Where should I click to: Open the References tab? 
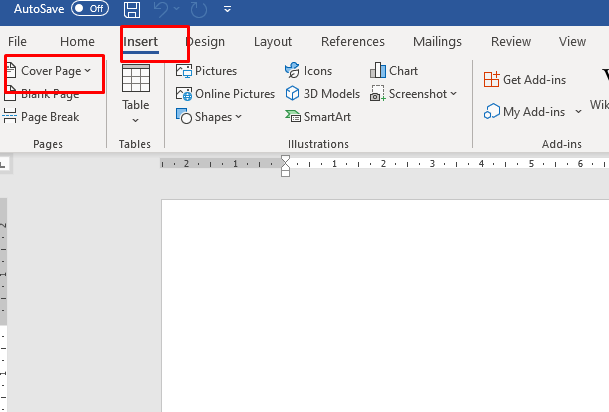tap(352, 42)
